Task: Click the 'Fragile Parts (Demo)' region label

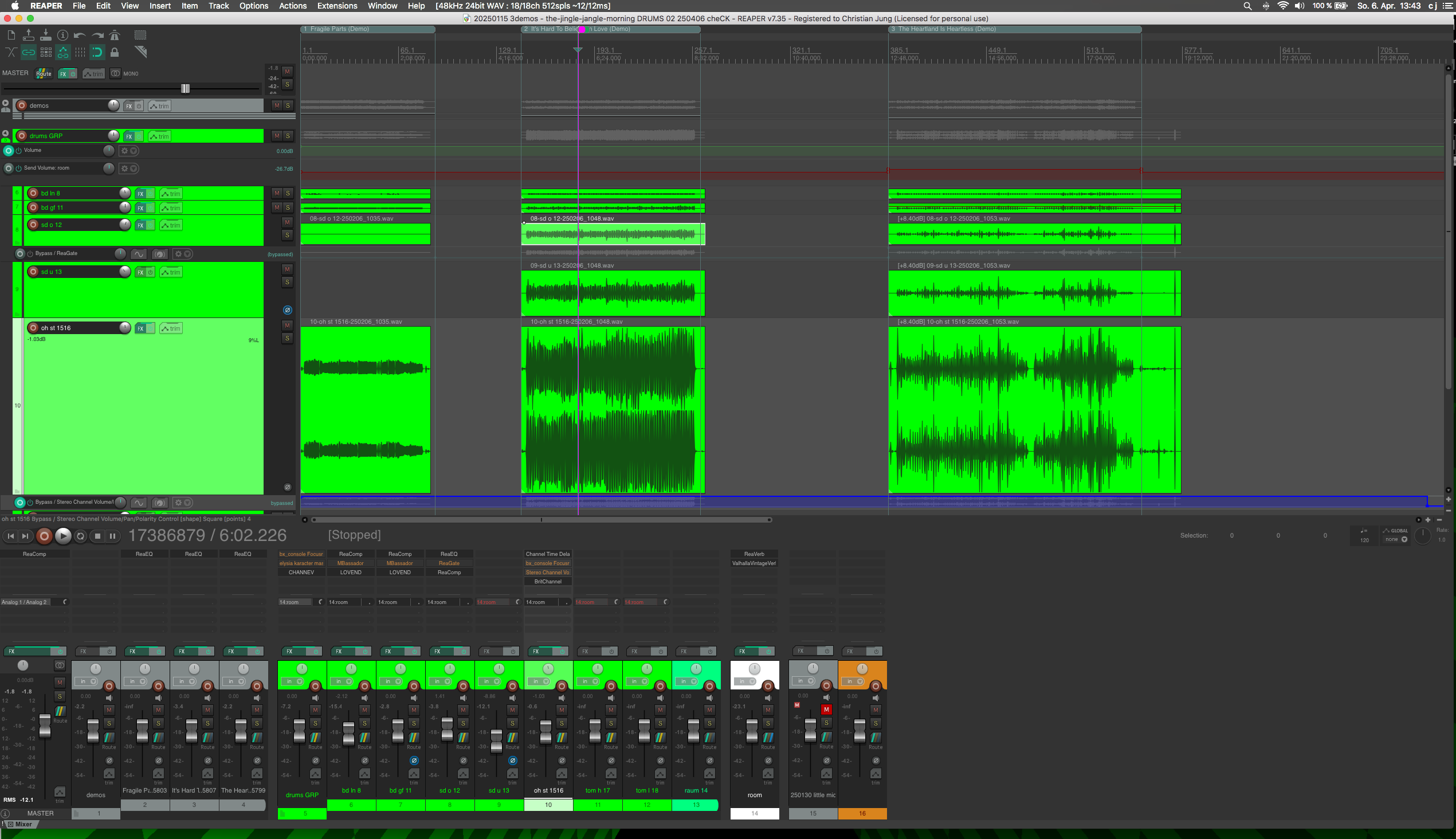Action: coord(339,29)
